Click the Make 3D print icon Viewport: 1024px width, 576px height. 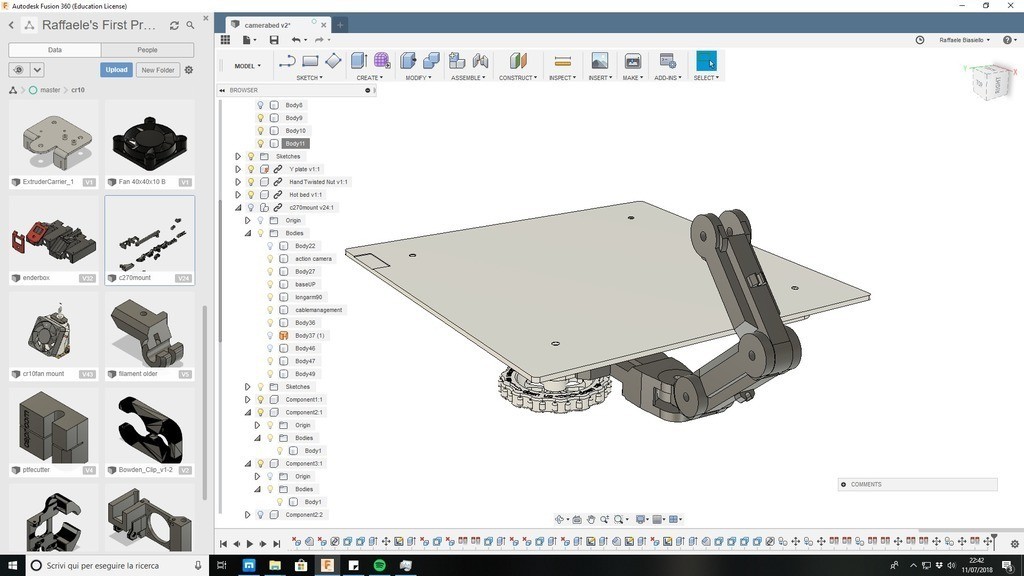coord(632,62)
